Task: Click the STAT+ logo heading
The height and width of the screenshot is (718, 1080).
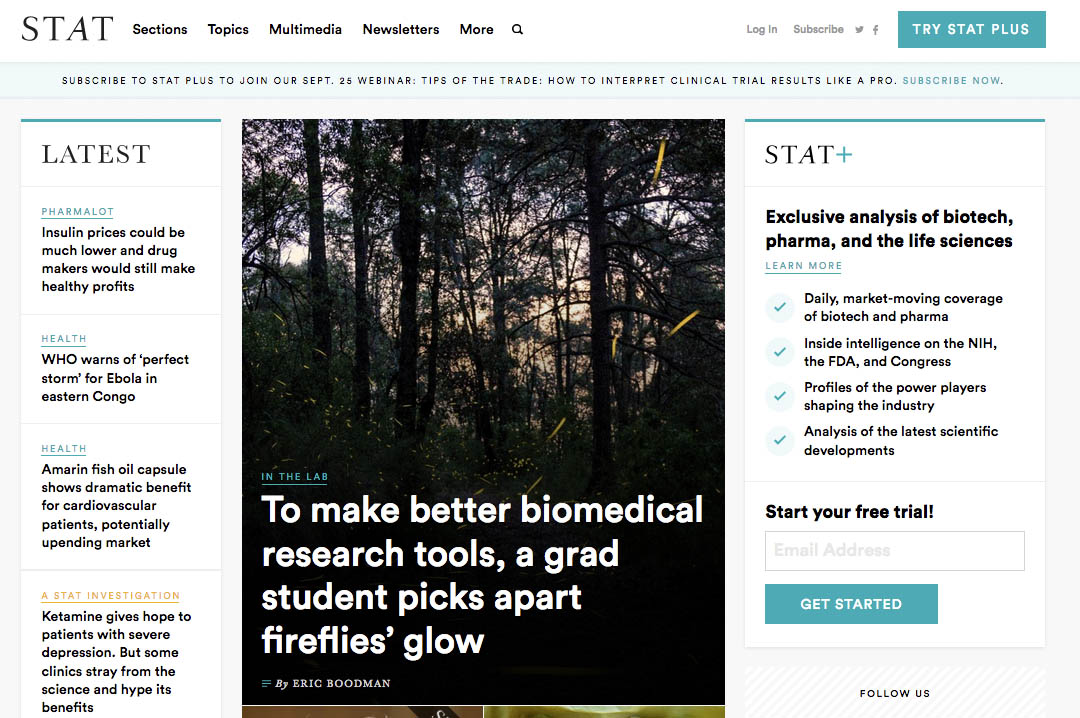Action: pos(809,154)
